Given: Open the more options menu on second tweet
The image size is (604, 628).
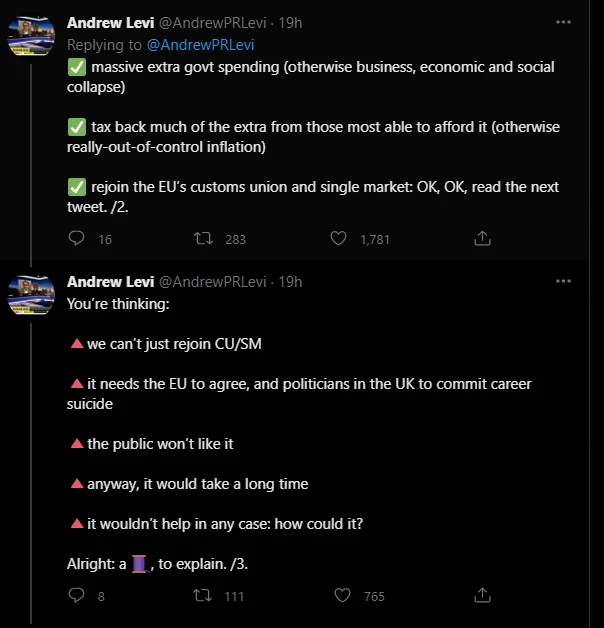Looking at the screenshot, I should tap(563, 281).
